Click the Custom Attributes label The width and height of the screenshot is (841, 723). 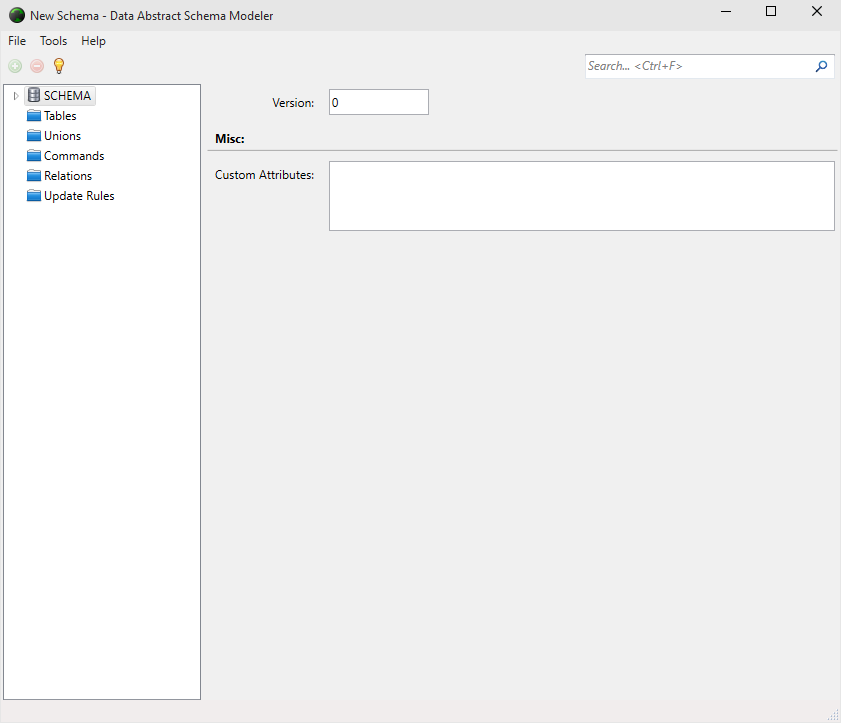(264, 175)
